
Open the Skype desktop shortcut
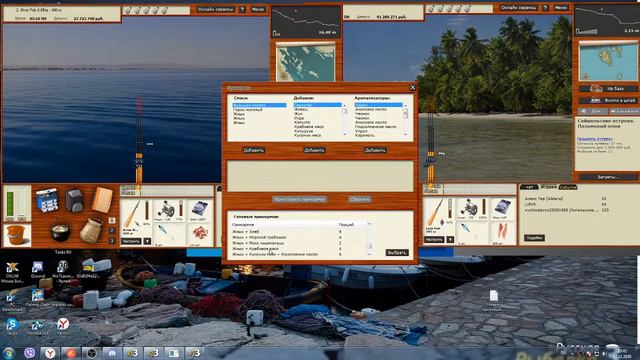12,327
